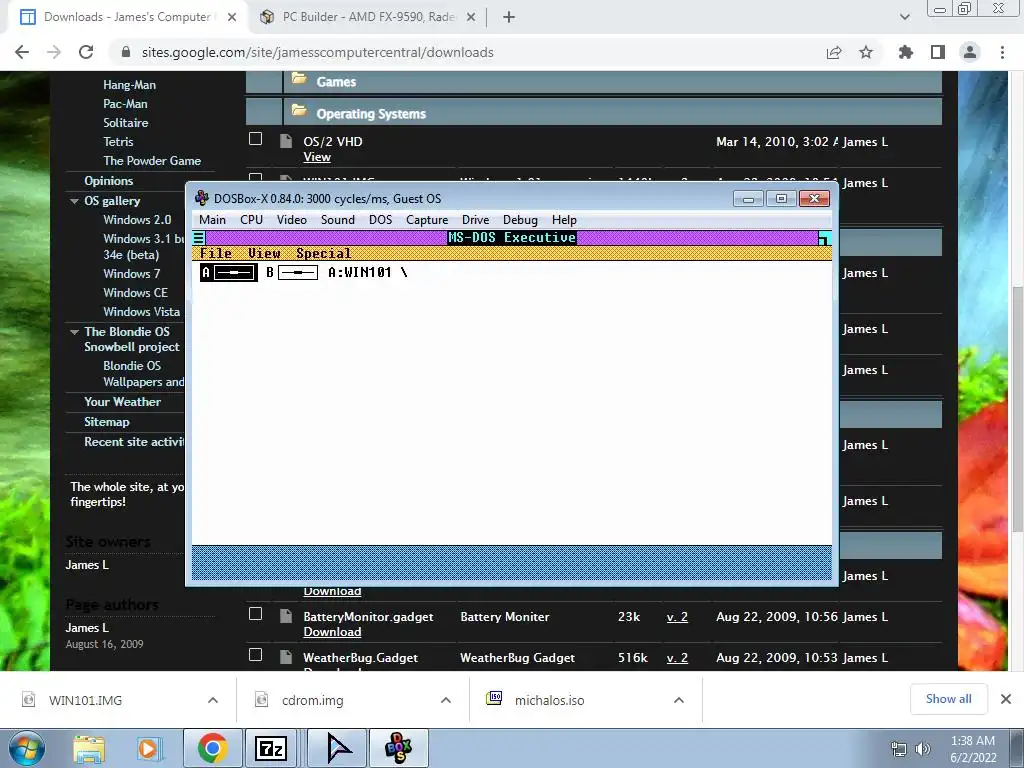Reload the current page
Viewport: 1024px width, 768px height.
pos(86,52)
